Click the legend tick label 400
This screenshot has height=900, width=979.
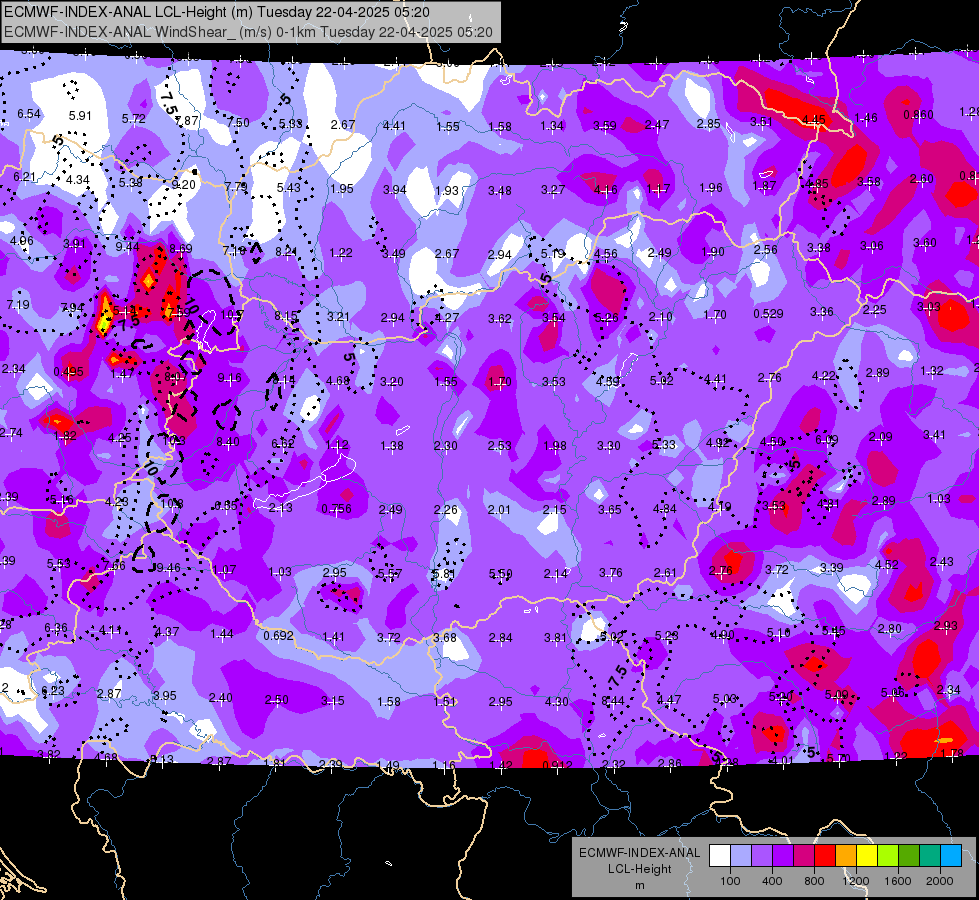coord(772,881)
